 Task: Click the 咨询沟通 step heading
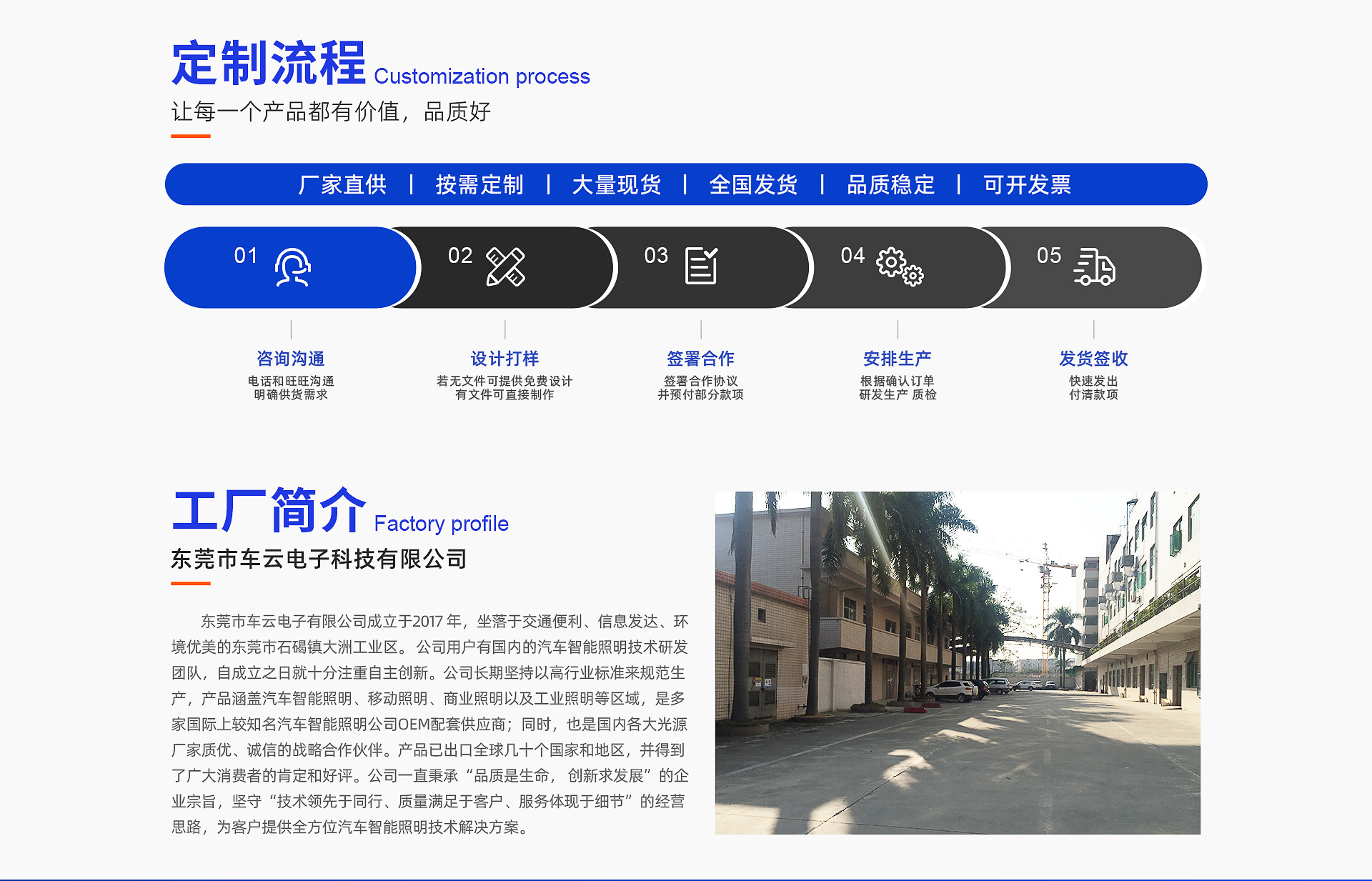(291, 359)
